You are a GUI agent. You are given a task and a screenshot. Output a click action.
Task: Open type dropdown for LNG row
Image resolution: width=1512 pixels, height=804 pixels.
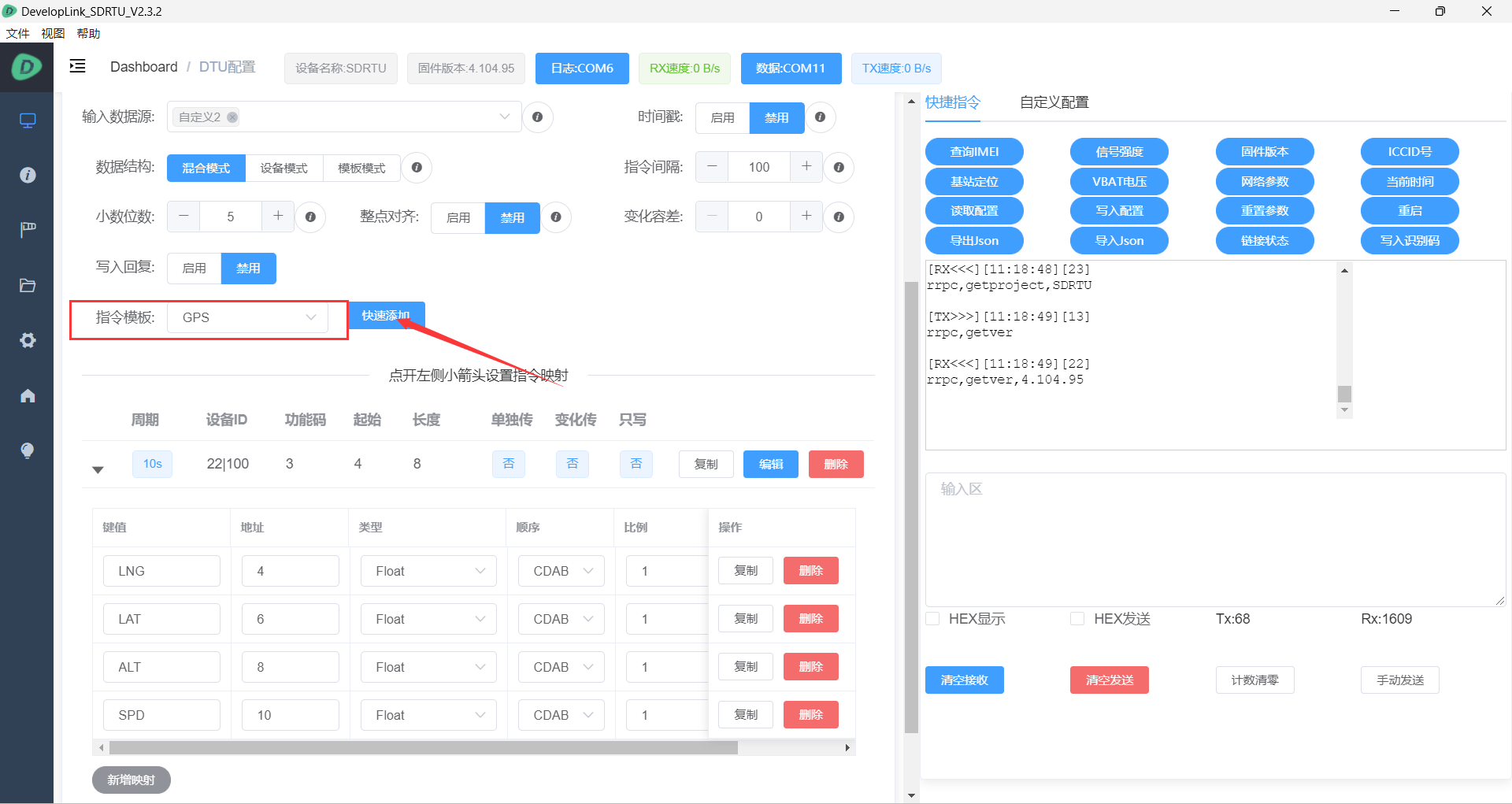(x=428, y=571)
